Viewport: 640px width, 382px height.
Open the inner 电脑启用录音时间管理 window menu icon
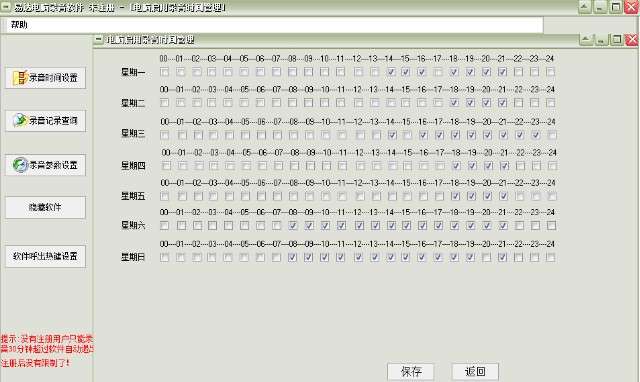(x=98, y=39)
